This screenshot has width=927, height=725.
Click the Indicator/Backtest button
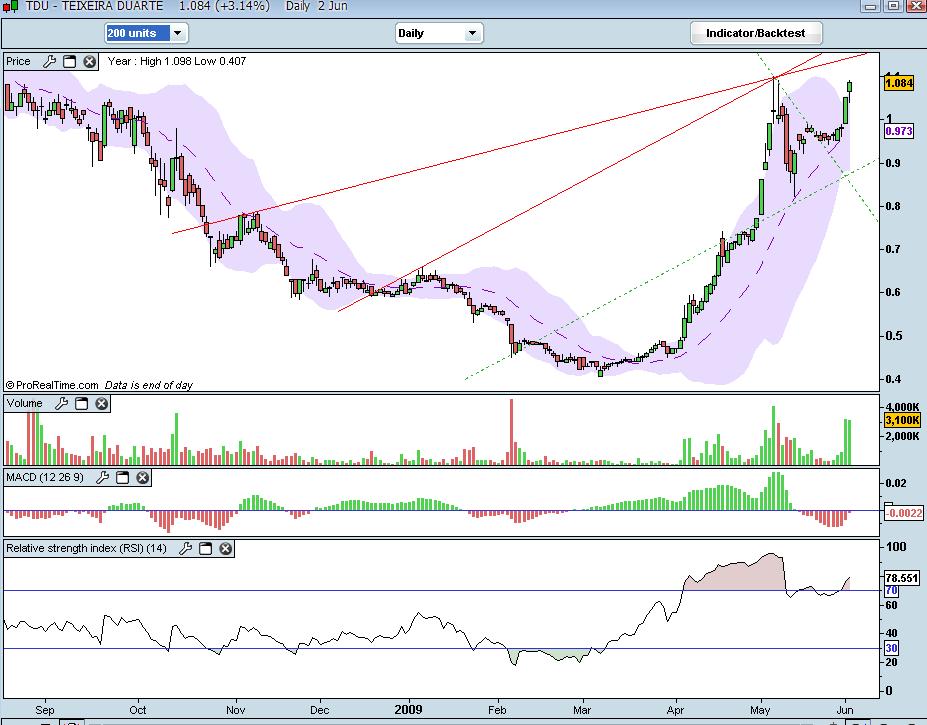click(756, 33)
